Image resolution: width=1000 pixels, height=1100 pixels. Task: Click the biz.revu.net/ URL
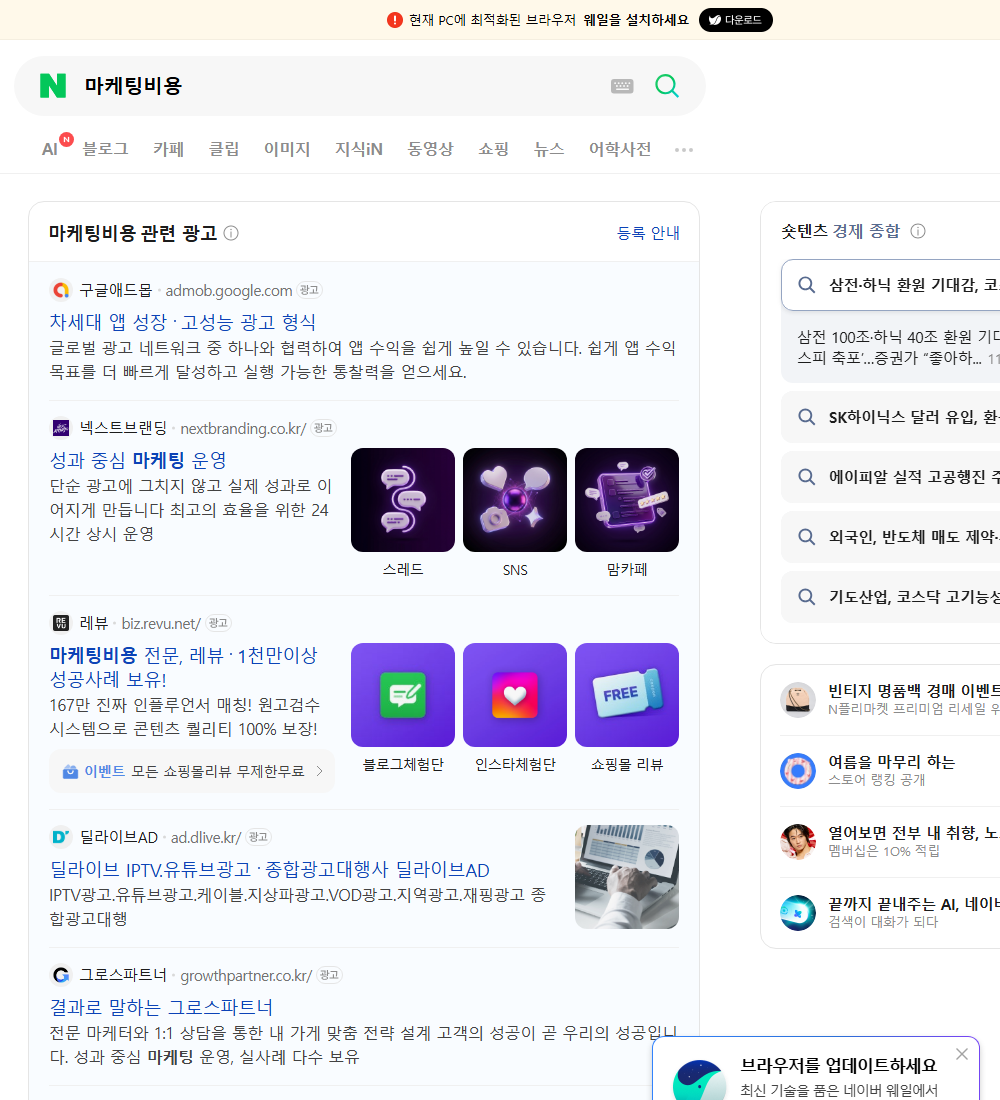pyautogui.click(x=161, y=624)
